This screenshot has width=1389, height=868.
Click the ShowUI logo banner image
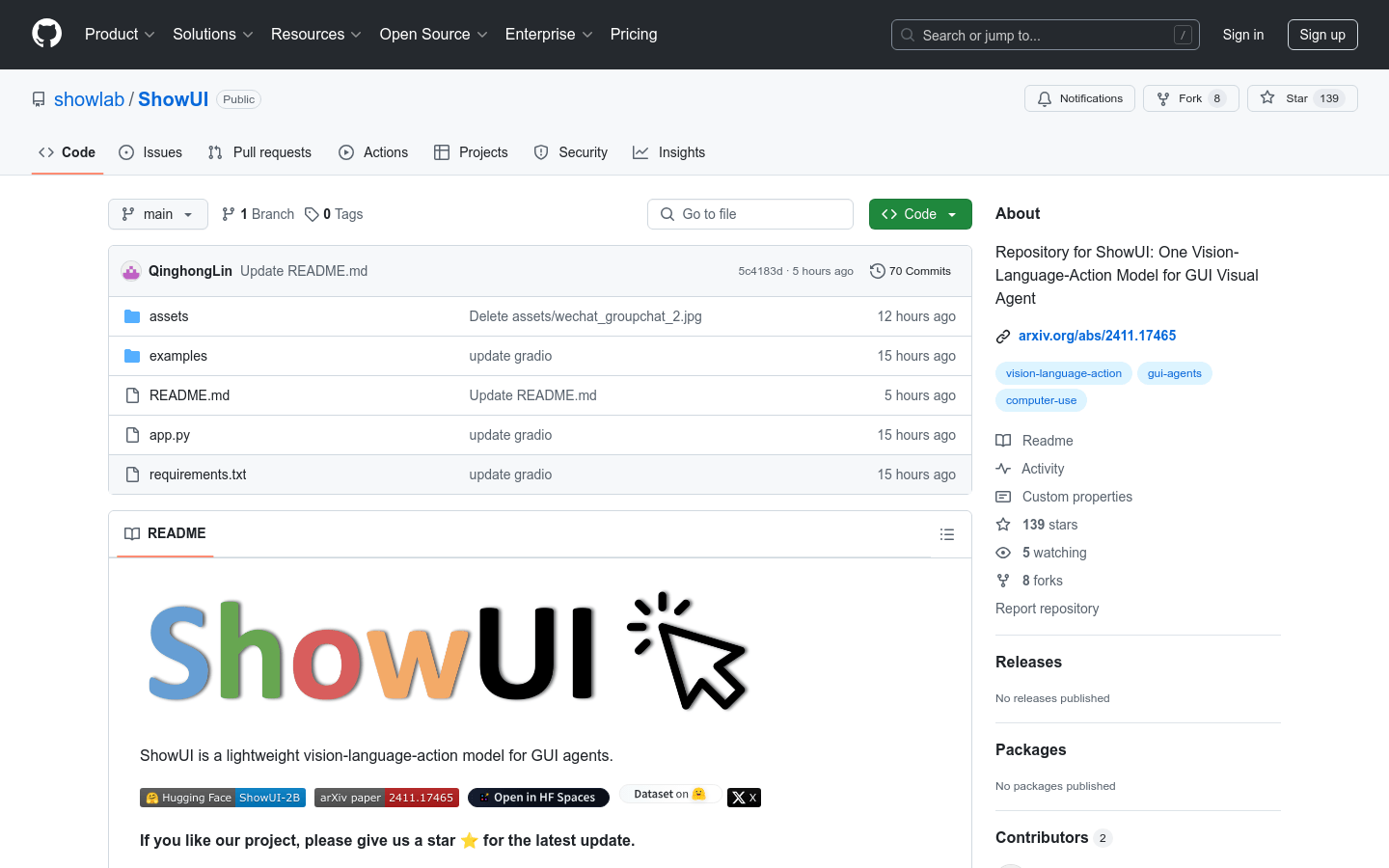coord(448,652)
